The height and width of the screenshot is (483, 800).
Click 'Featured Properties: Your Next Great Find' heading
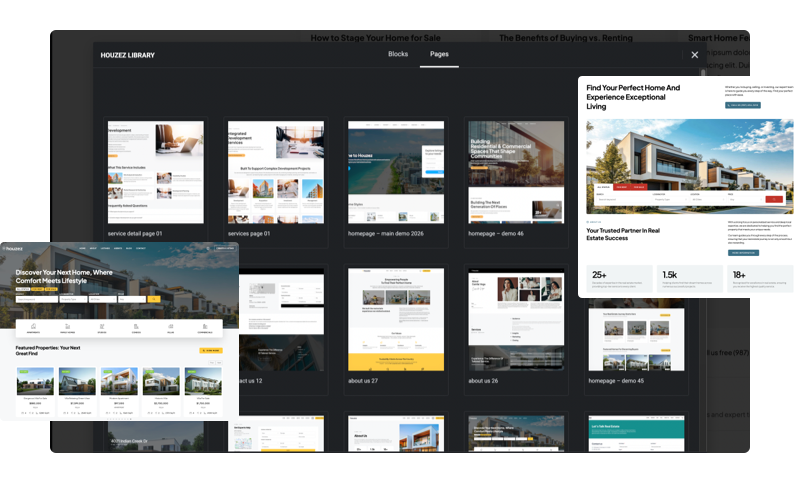coord(48,350)
